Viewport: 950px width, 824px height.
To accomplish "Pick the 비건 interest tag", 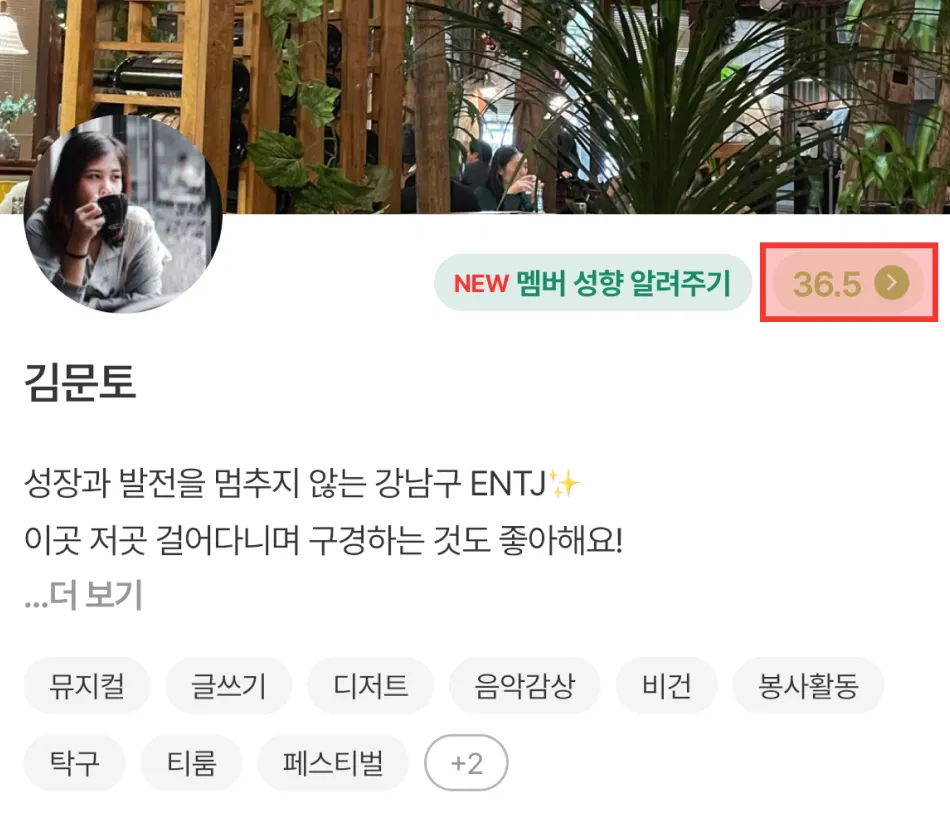I will [666, 686].
